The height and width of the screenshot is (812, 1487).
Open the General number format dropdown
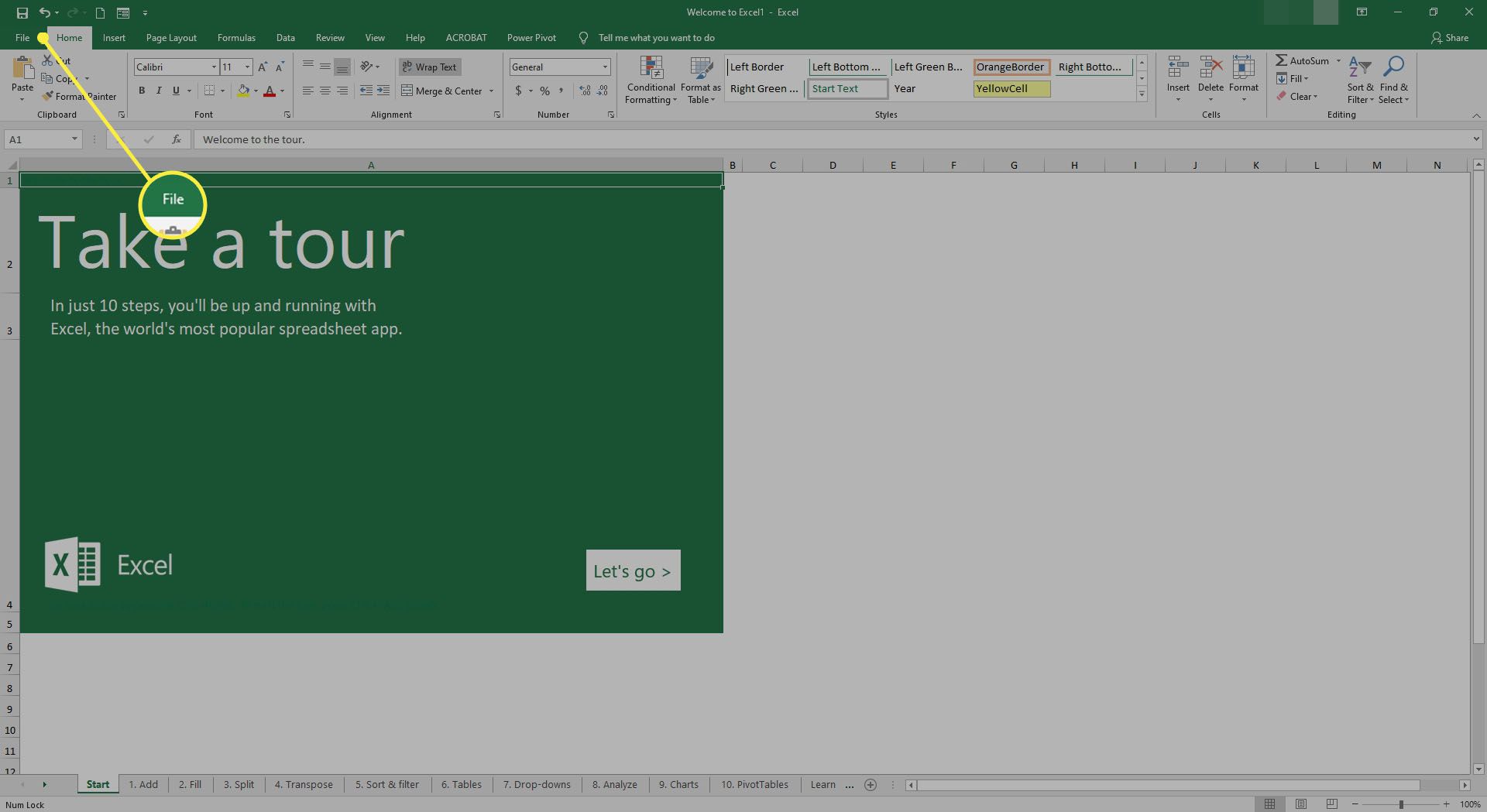click(x=605, y=67)
